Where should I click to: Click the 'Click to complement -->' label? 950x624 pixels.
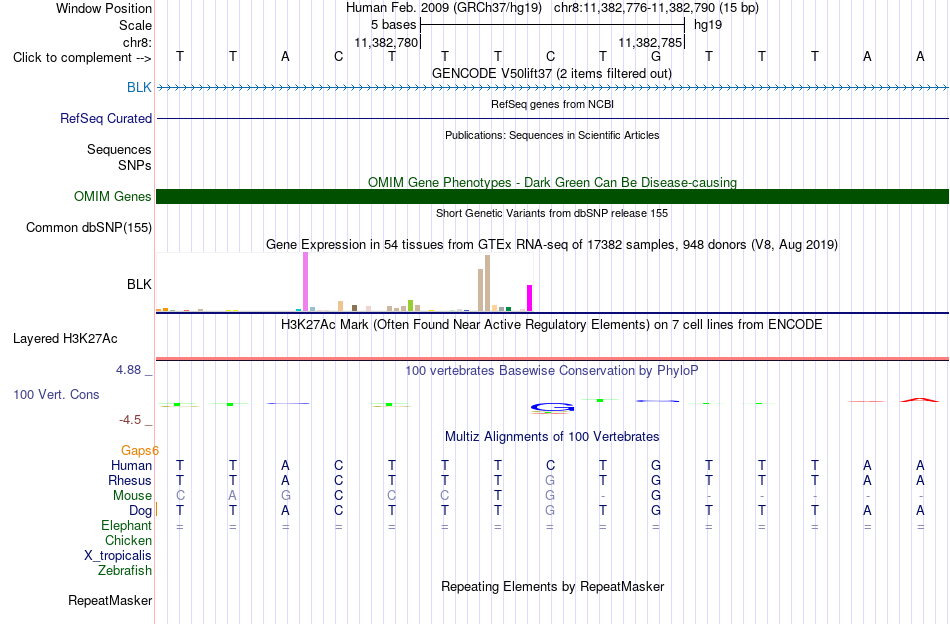click(82, 58)
